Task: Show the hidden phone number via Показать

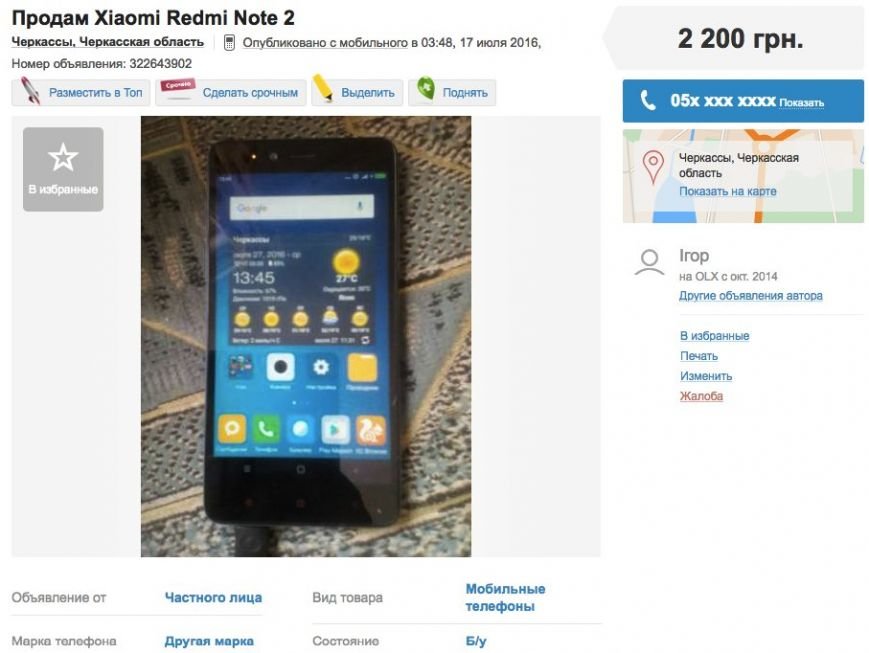Action: pos(801,103)
